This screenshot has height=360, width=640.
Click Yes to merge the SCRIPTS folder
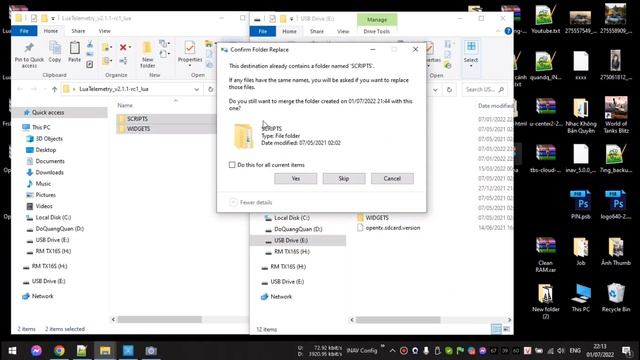296,178
